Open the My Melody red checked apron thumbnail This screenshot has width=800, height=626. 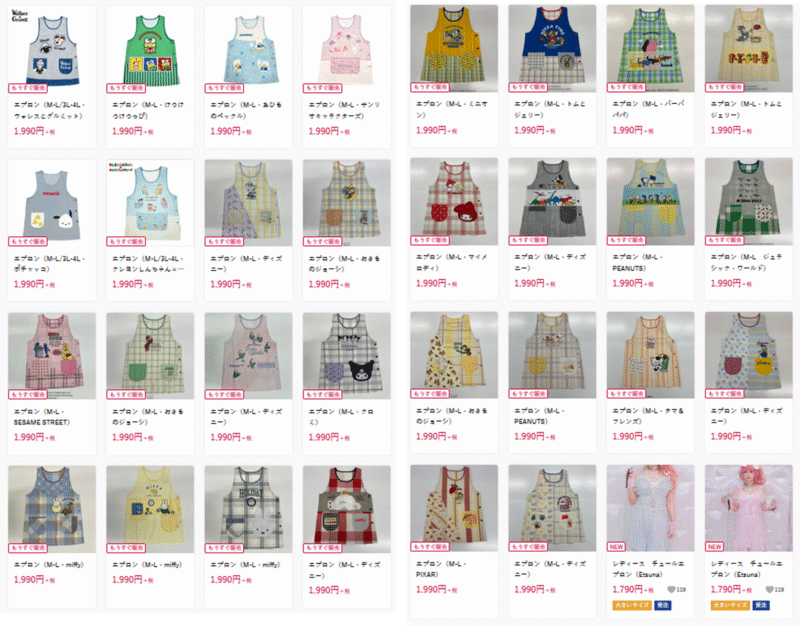click(x=454, y=202)
